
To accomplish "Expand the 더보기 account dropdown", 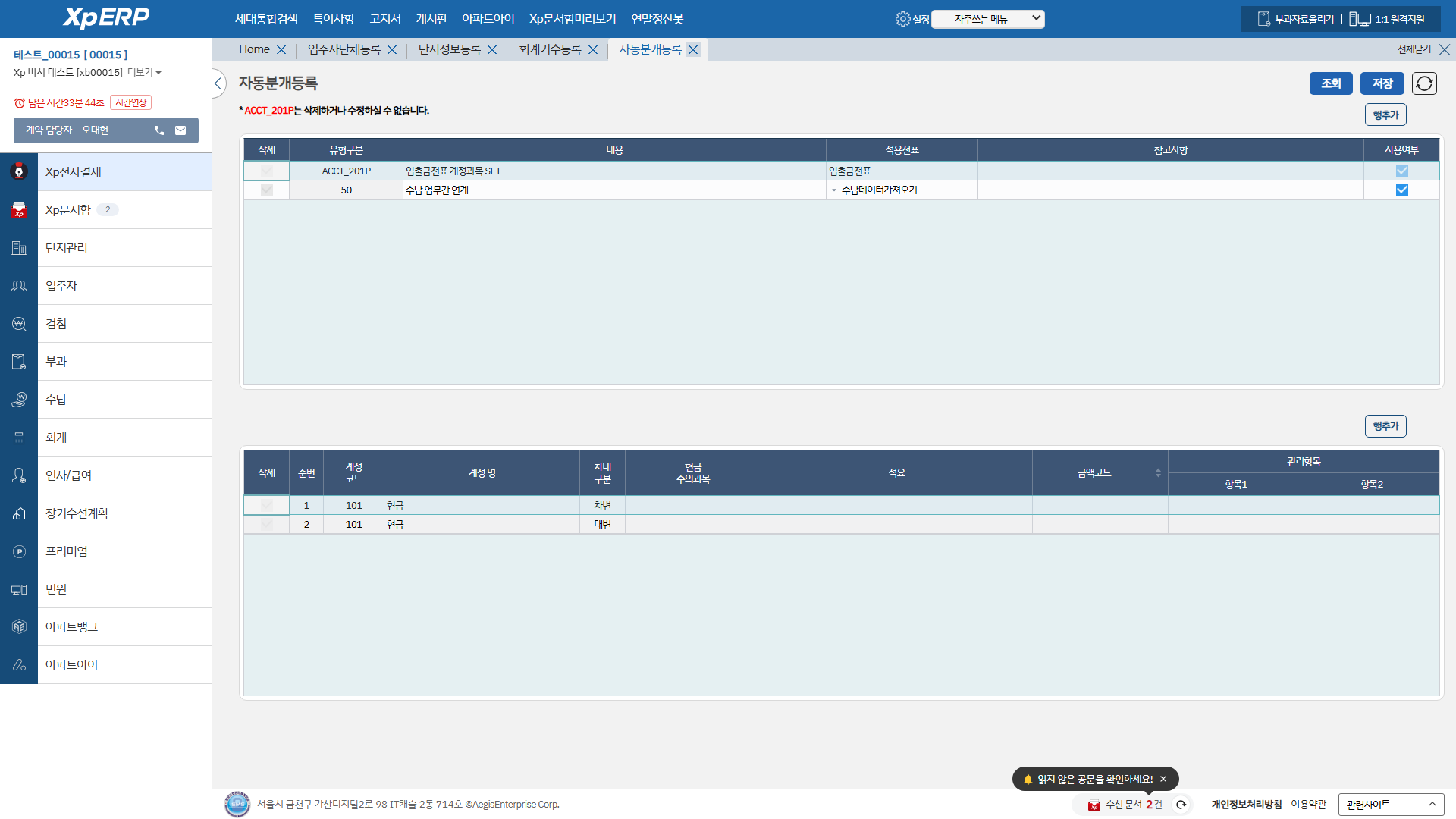I will (144, 73).
